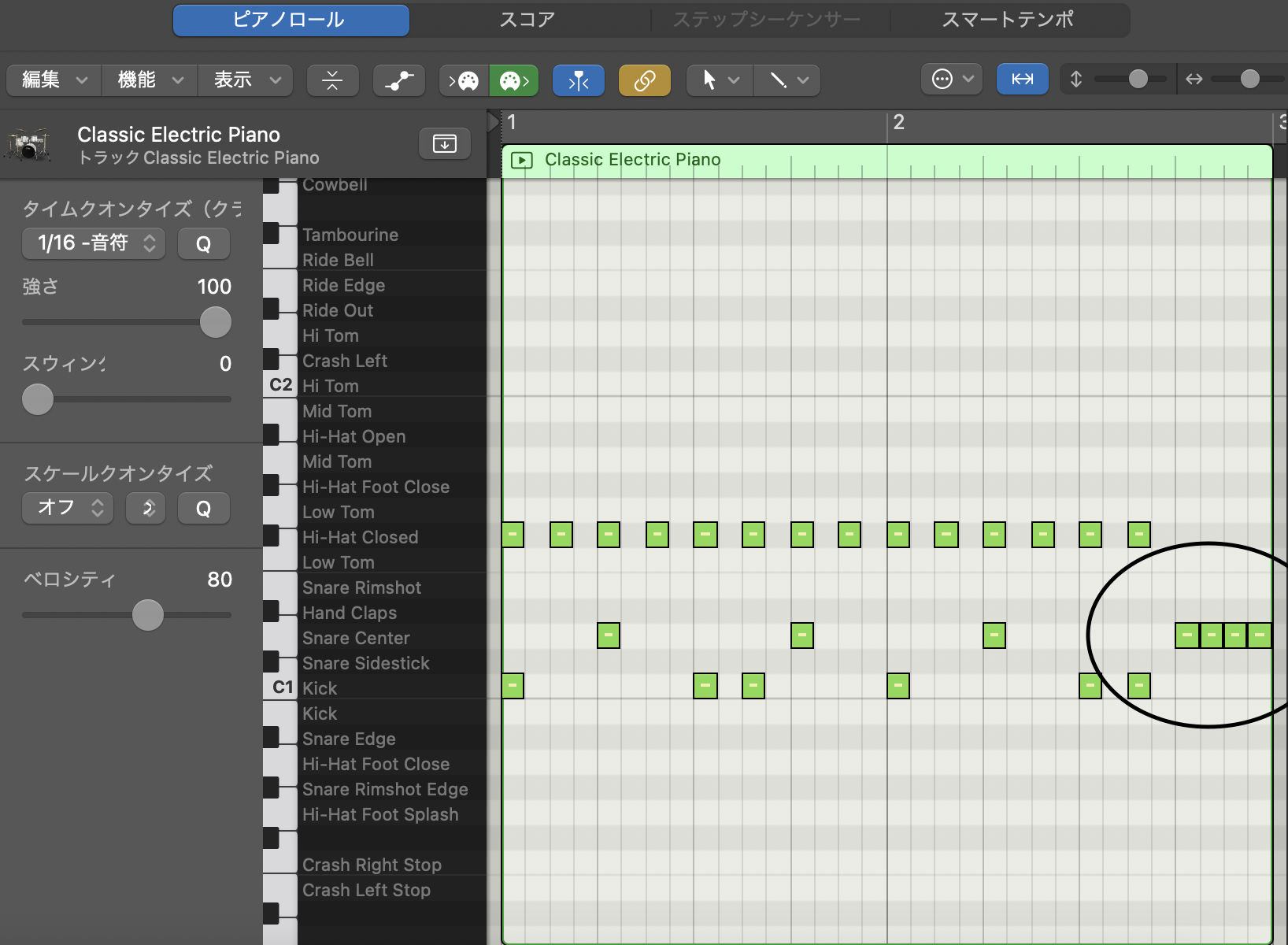Toggle MIDI In palette button
Viewport: 1288px width, 945px height.
[464, 80]
